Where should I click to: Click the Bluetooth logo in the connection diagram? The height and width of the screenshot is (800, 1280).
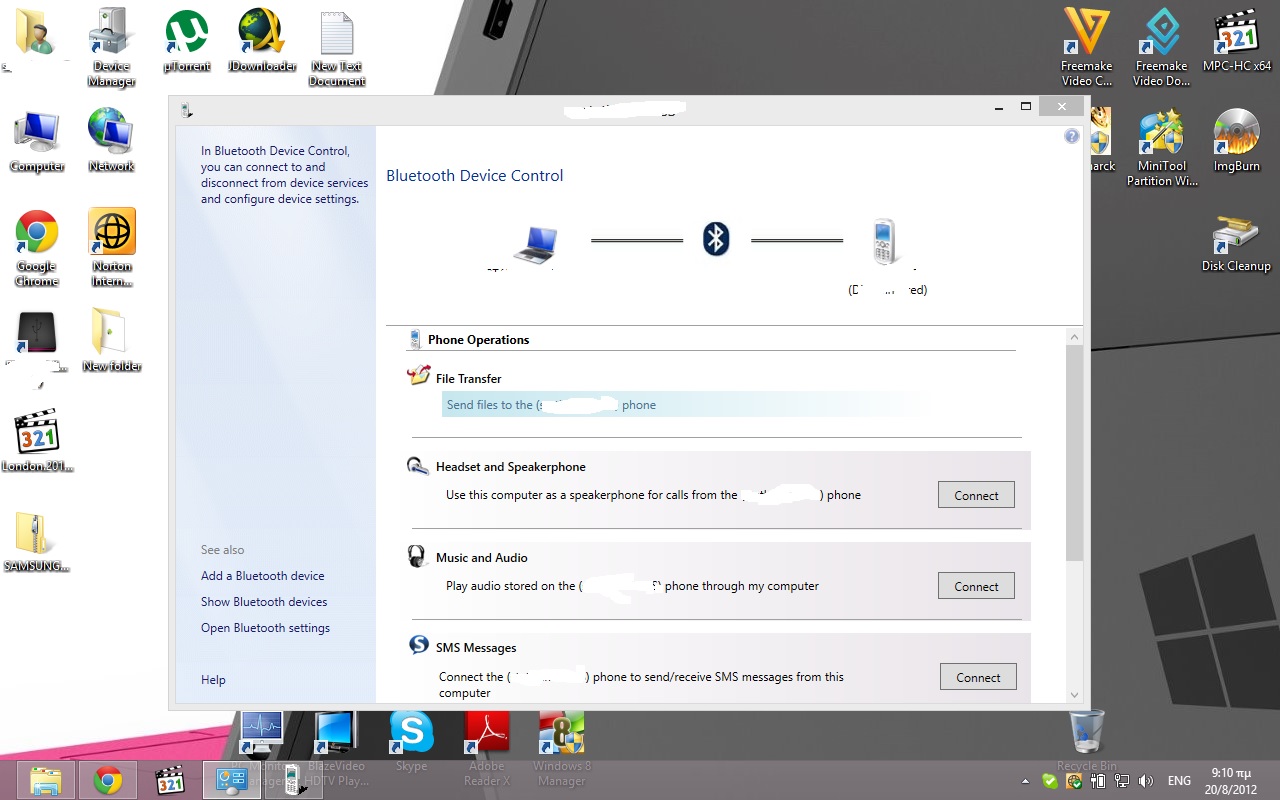click(716, 239)
